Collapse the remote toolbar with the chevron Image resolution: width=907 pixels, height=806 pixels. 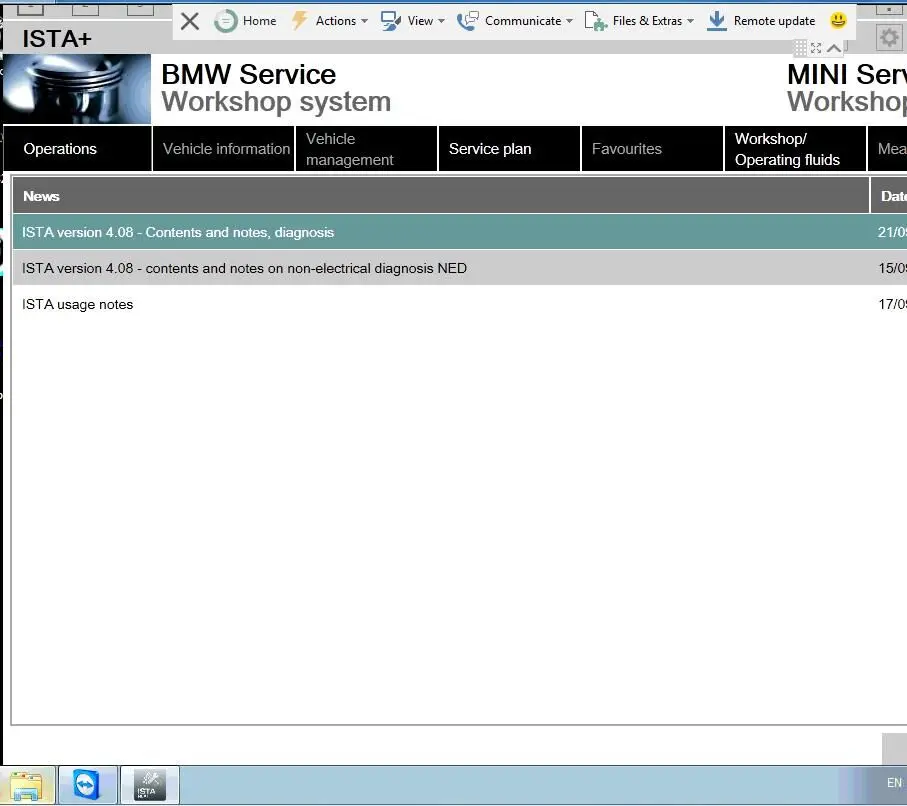click(834, 48)
